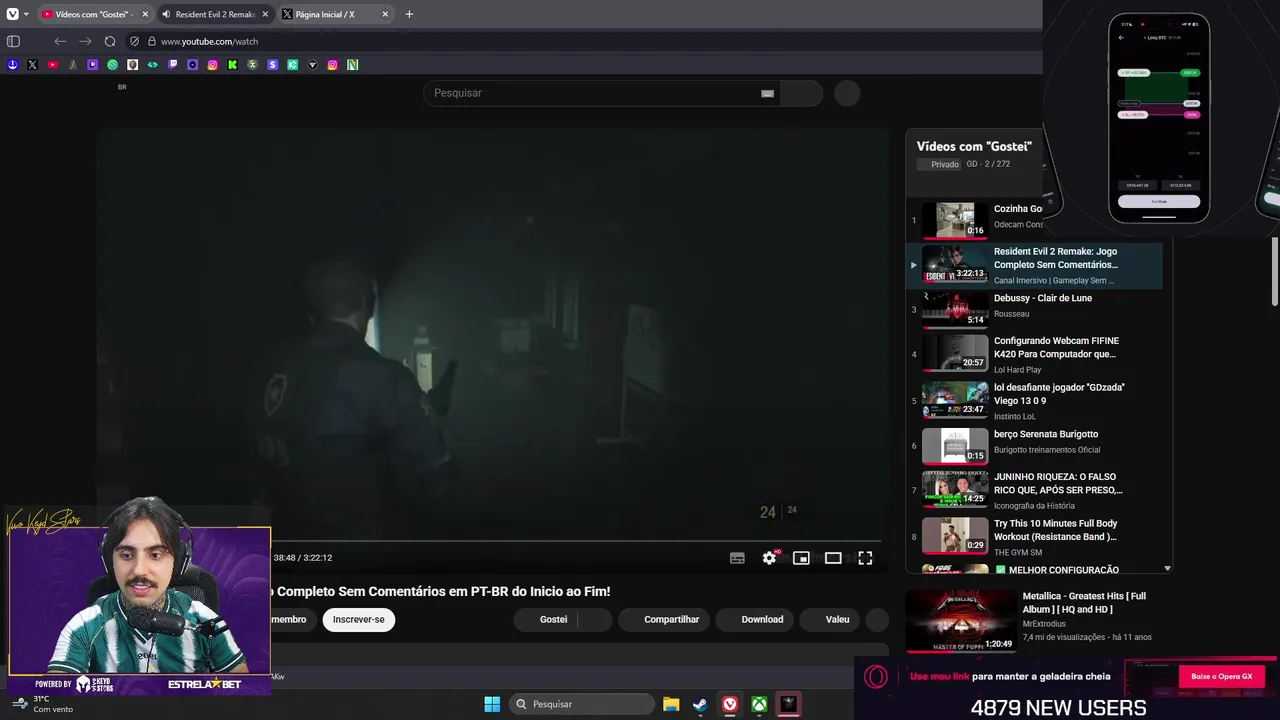The height and width of the screenshot is (720, 1280).
Task: Open the green N bookmark icon
Action: [352, 64]
